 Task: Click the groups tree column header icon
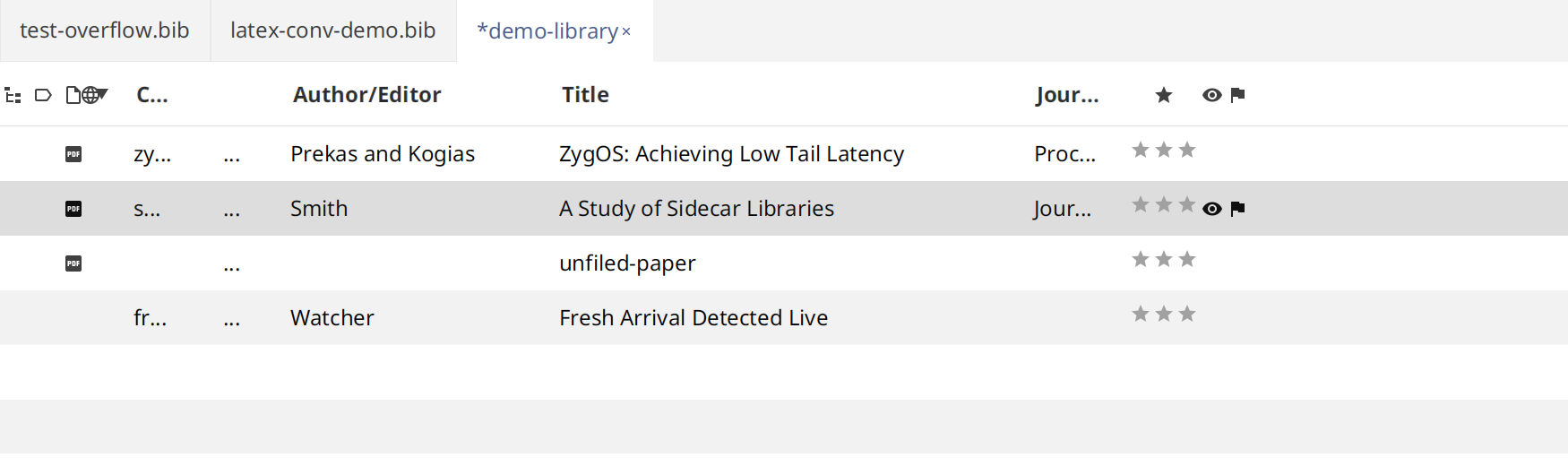[x=13, y=95]
